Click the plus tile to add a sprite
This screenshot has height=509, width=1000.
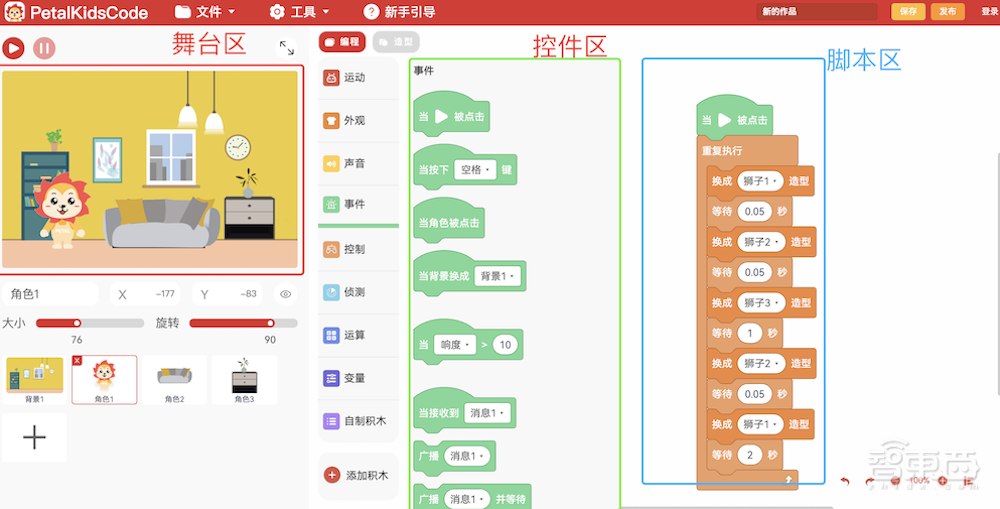click(x=34, y=437)
